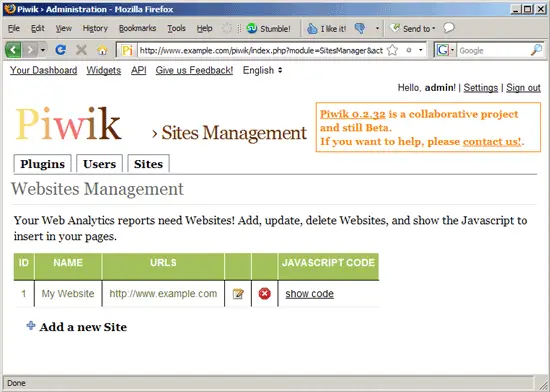The width and height of the screenshot is (550, 392).
Task: Click the contact us! link
Action: (x=492, y=142)
